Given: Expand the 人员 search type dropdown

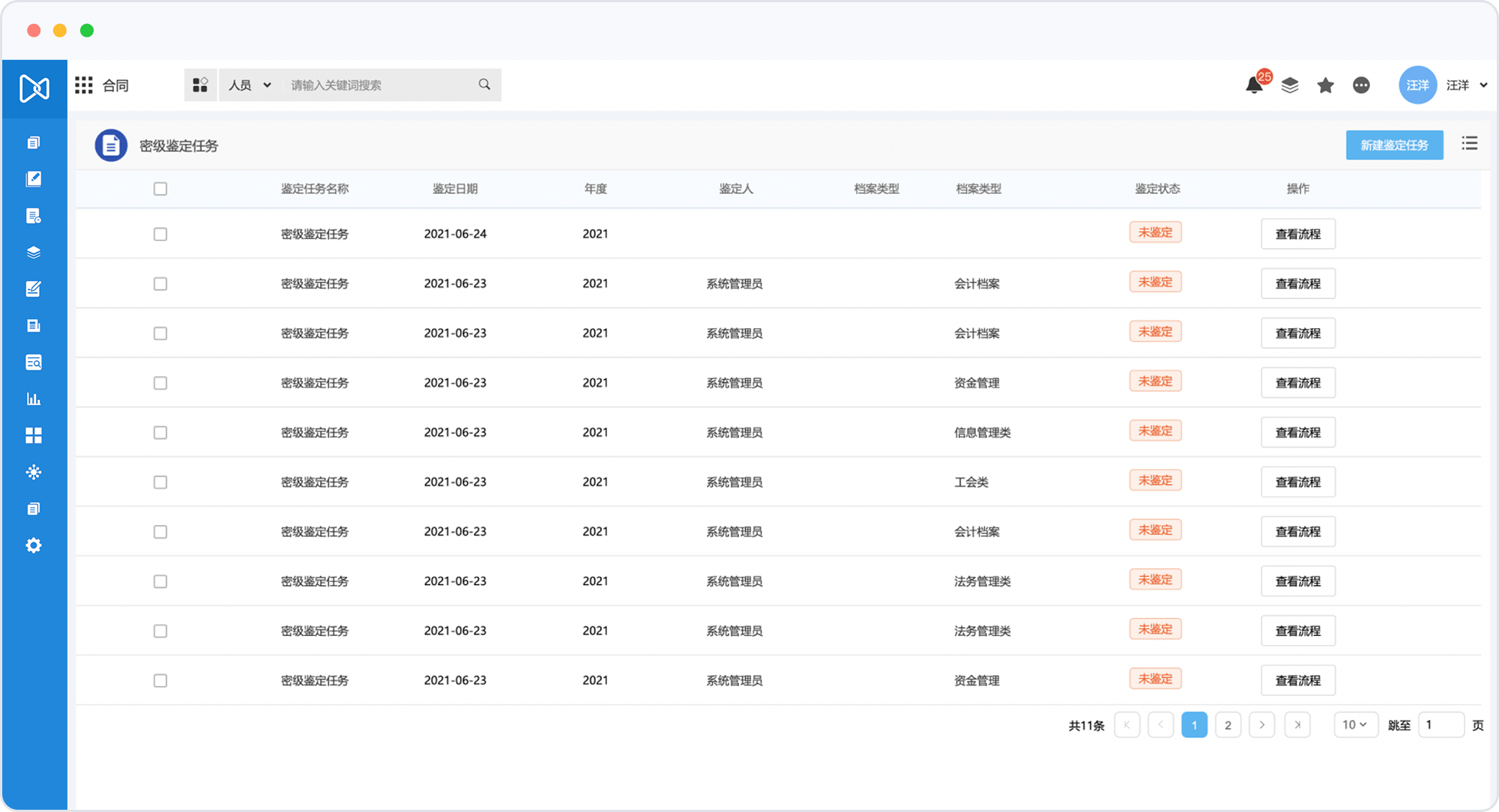Looking at the screenshot, I should (250, 85).
